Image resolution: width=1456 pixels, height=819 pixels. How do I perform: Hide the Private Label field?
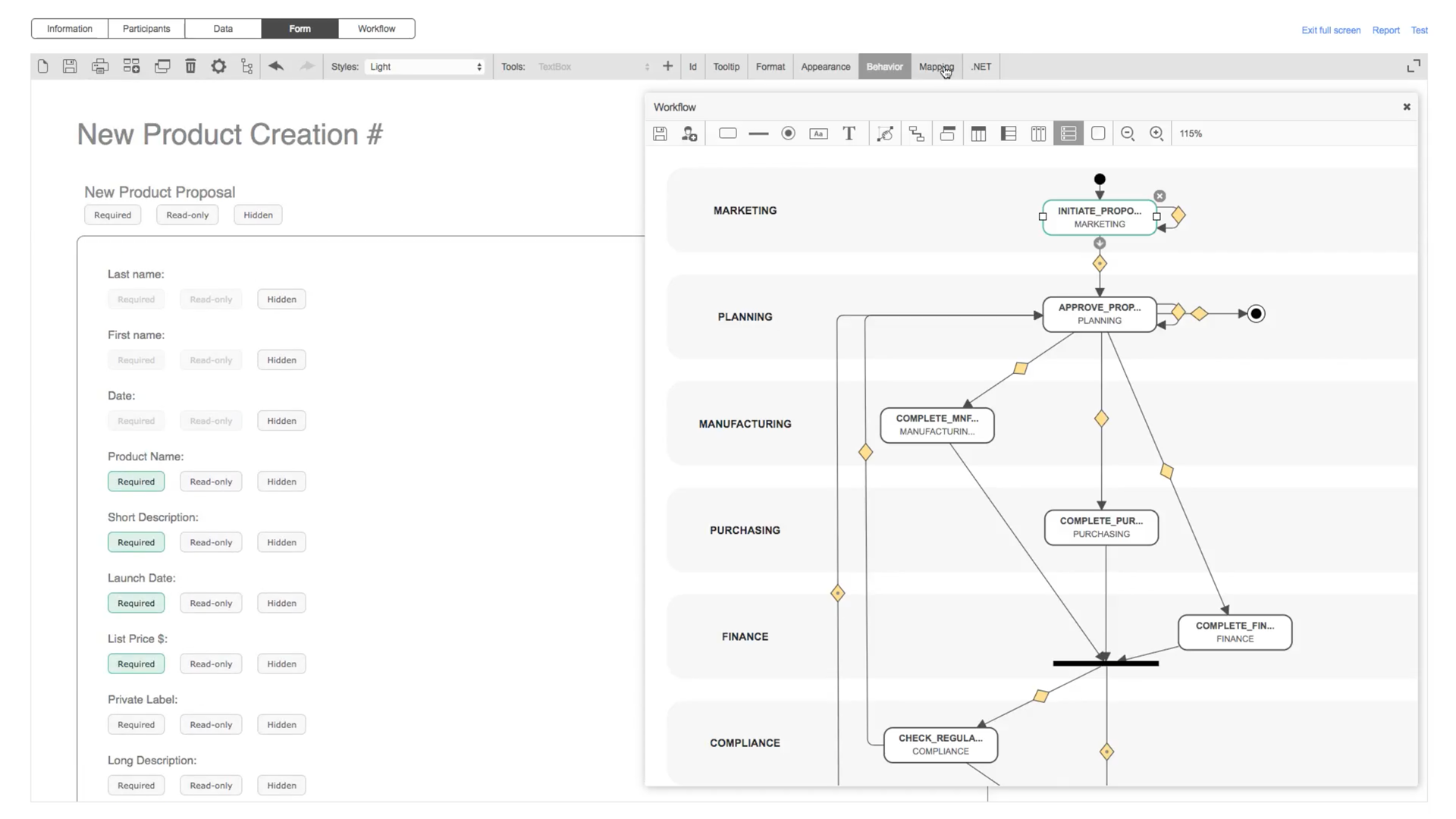pyautogui.click(x=281, y=724)
